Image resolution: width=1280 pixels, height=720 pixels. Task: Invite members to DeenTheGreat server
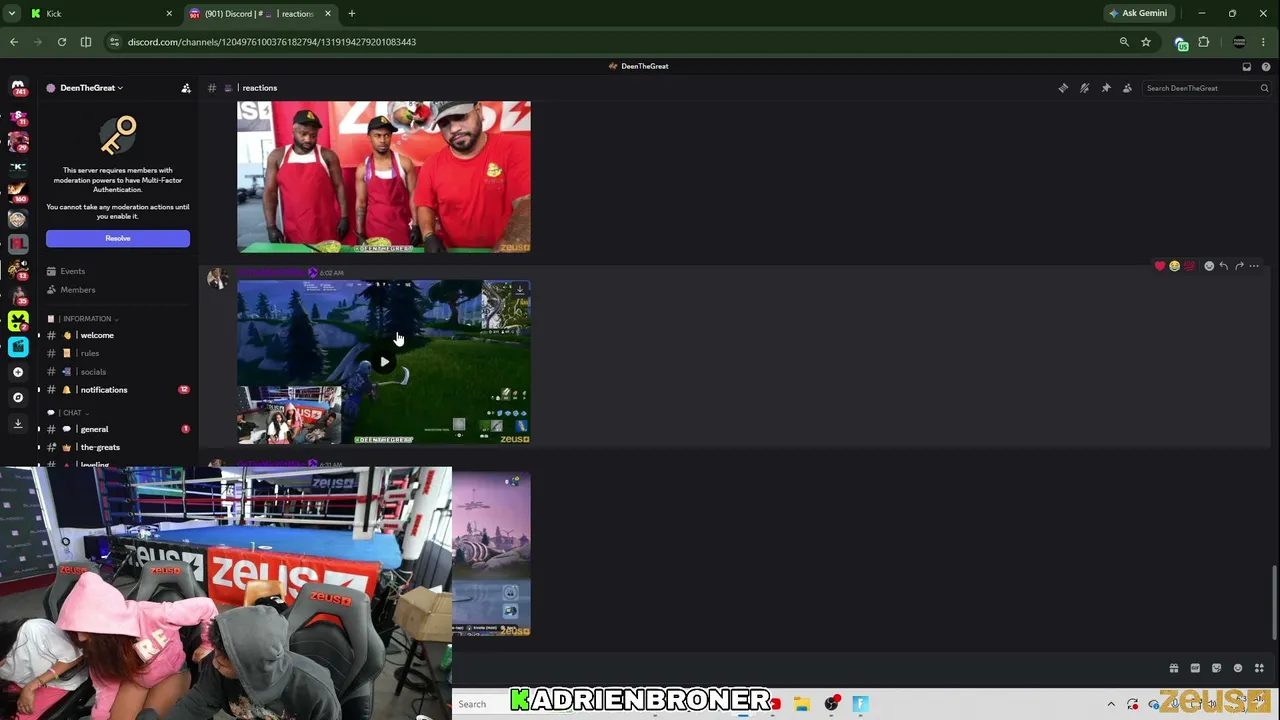coord(186,88)
